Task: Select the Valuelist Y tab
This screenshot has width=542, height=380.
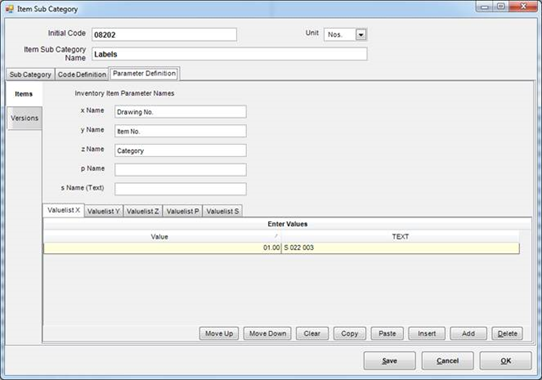Action: 103,211
